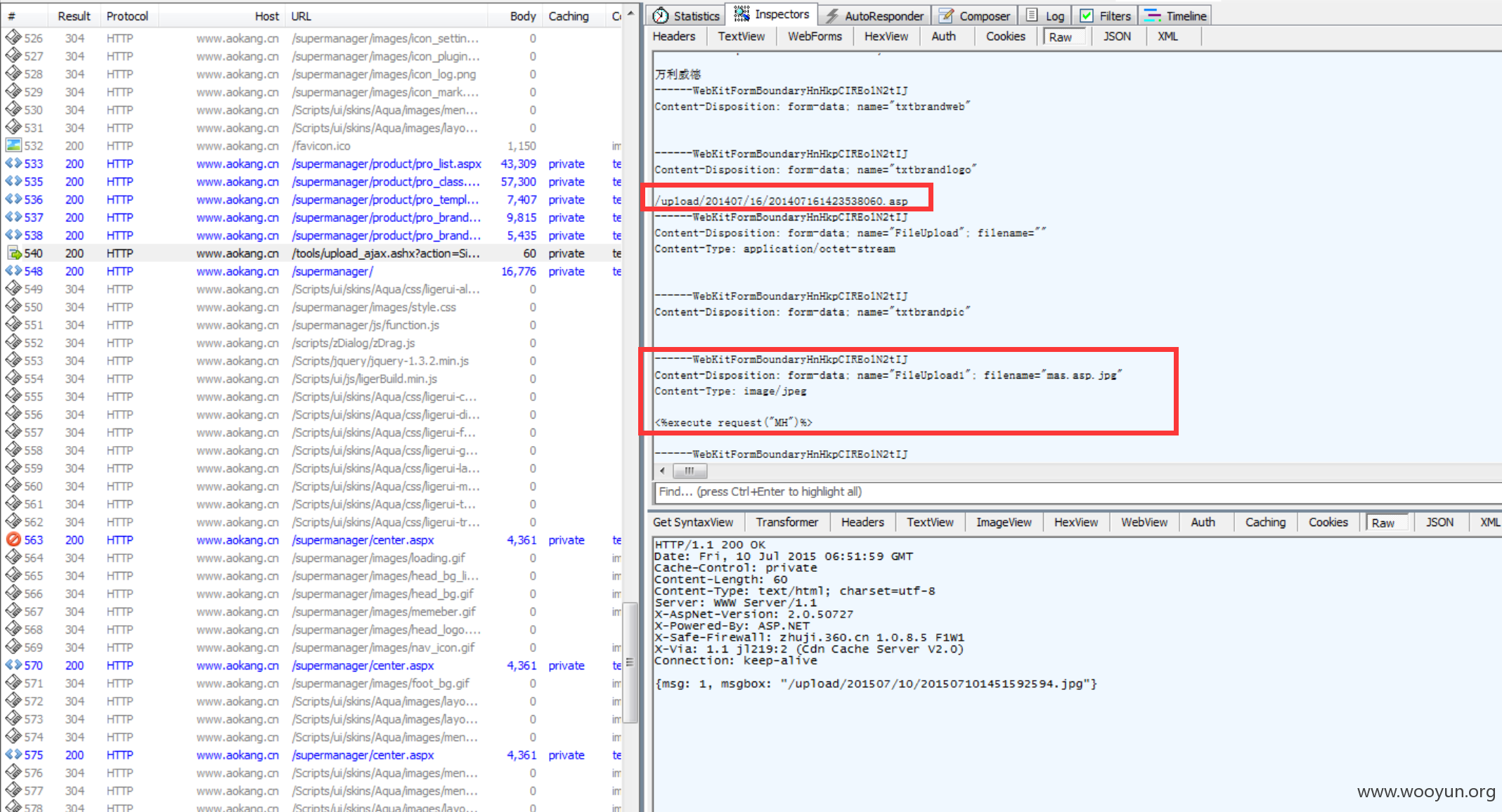Open the Timeline tab

tap(1175, 15)
